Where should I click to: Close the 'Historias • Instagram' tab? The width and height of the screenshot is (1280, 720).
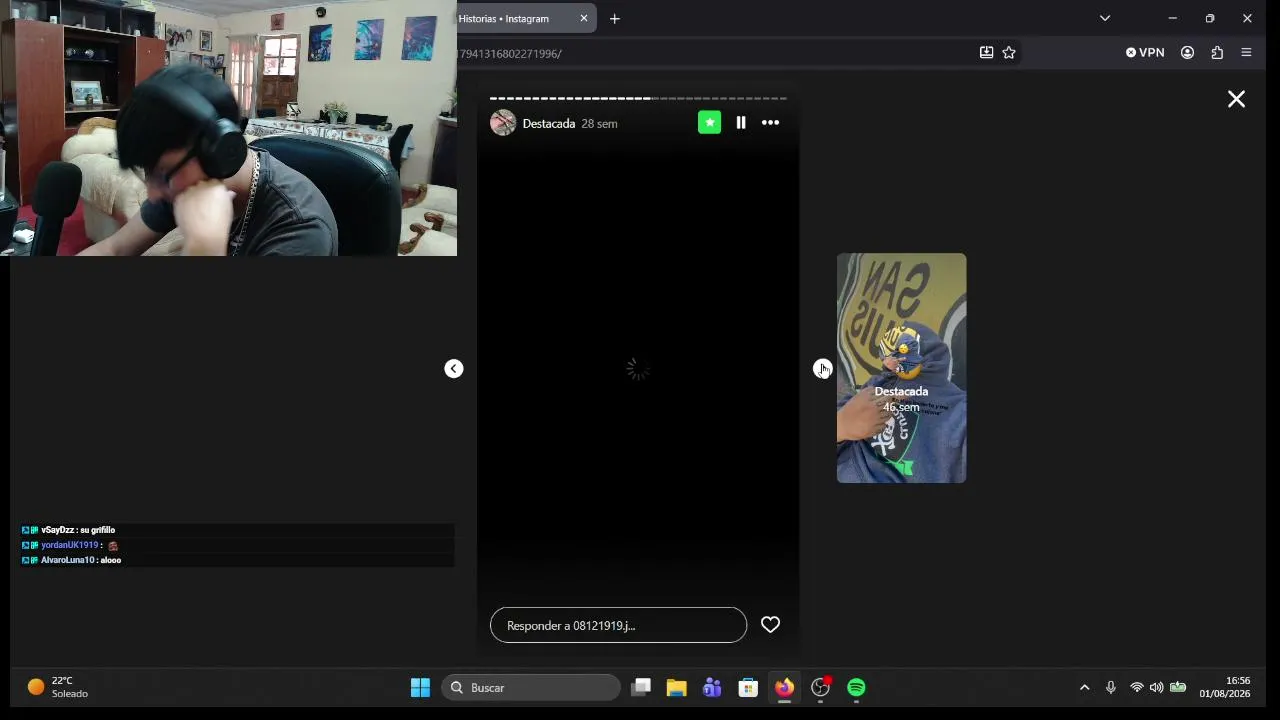(584, 18)
